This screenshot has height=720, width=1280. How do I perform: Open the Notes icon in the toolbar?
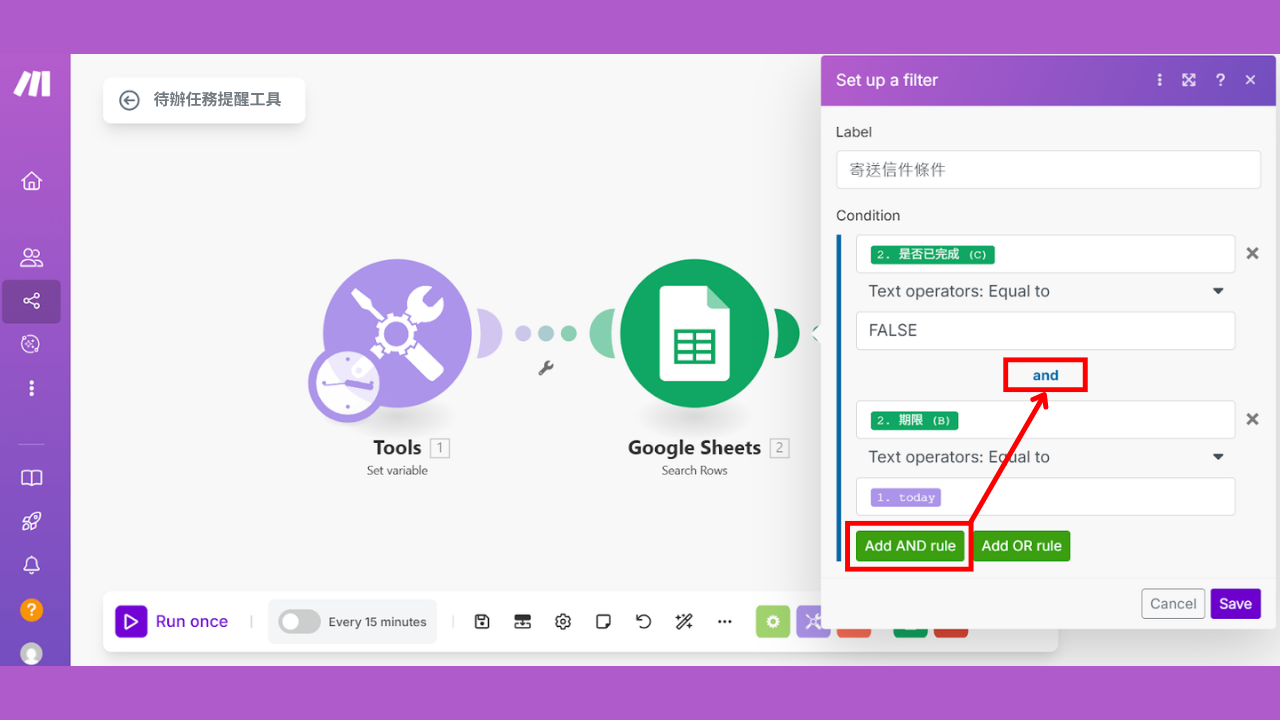tap(603, 622)
